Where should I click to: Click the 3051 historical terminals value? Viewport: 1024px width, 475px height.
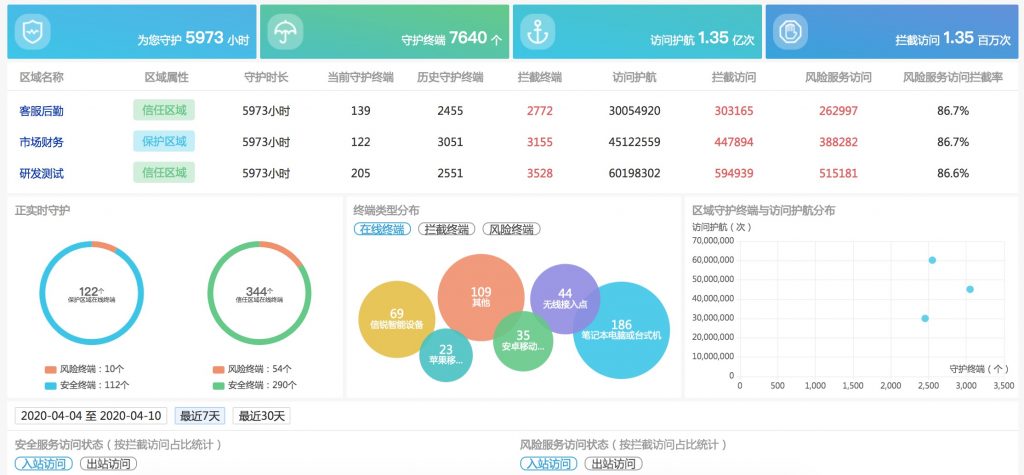tap(450, 142)
